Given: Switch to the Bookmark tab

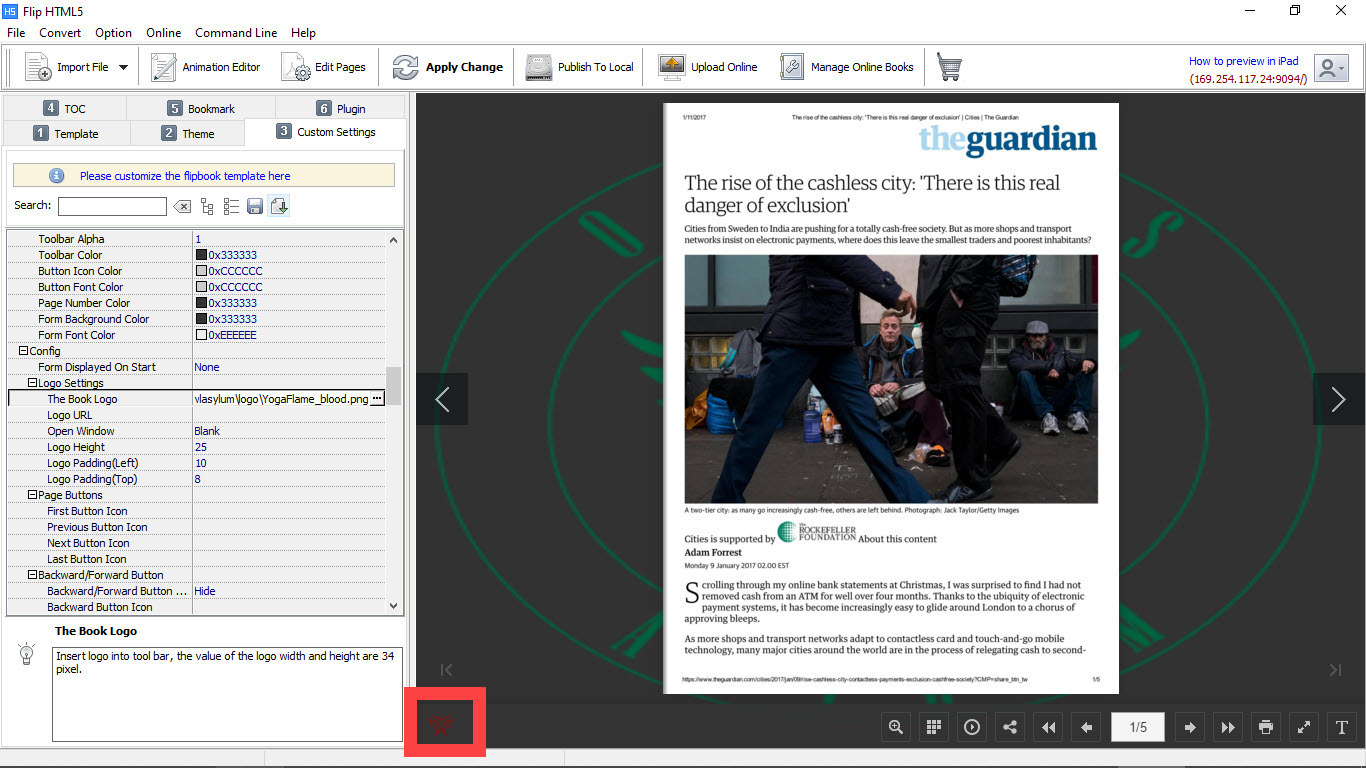Looking at the screenshot, I should pos(201,108).
